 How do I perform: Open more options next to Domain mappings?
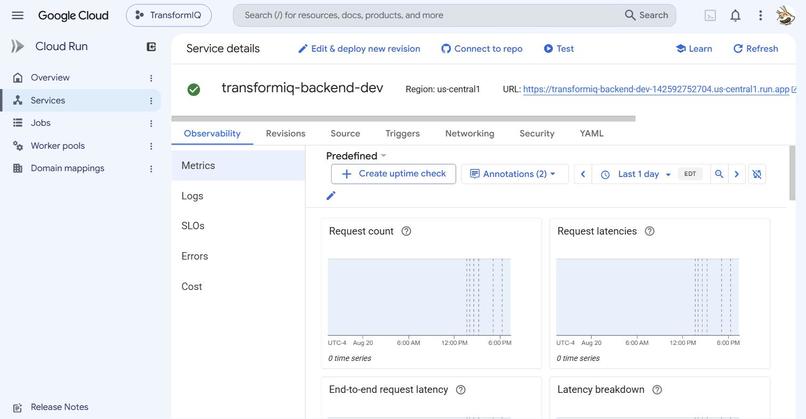151,169
